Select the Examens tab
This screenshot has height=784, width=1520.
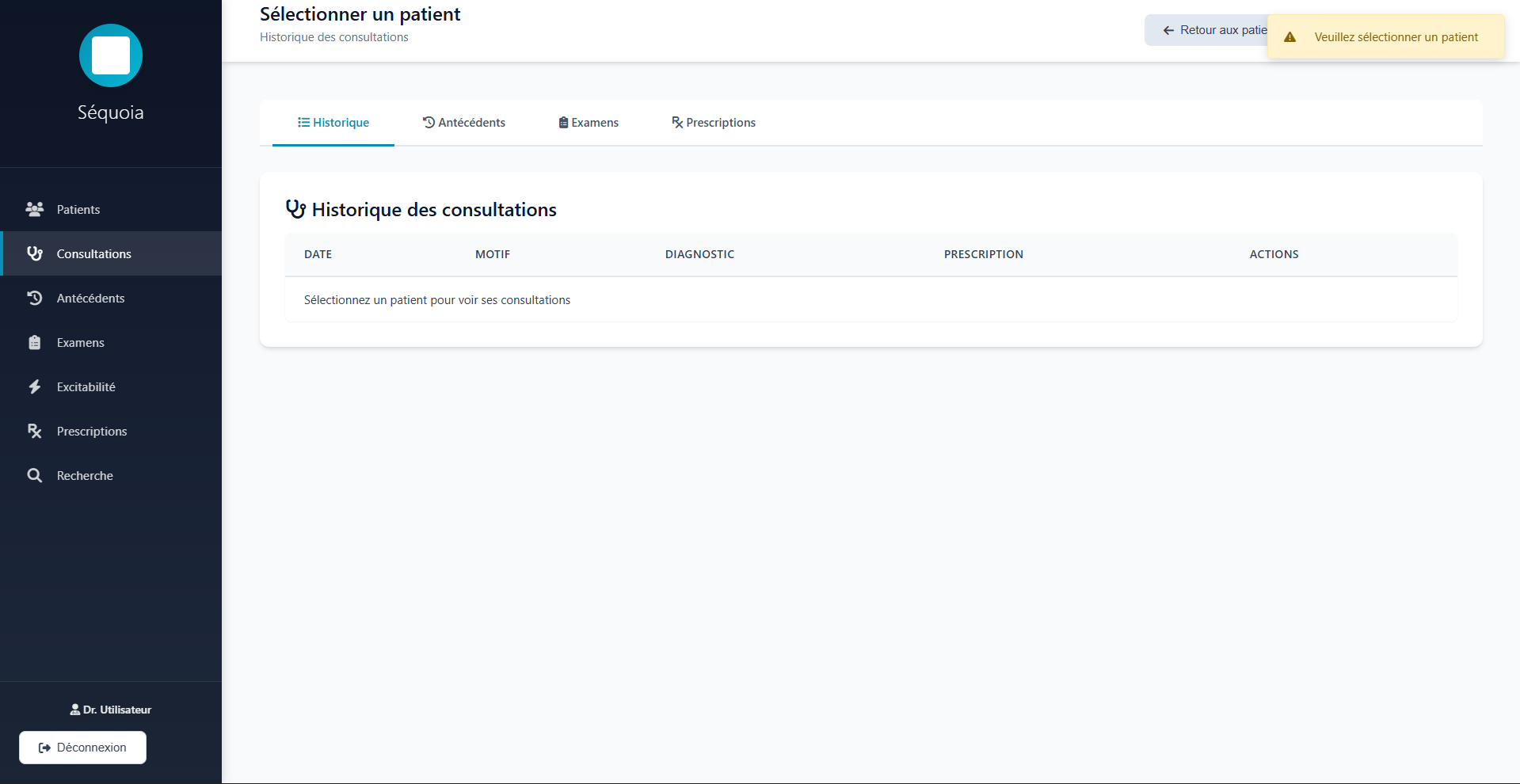click(589, 123)
